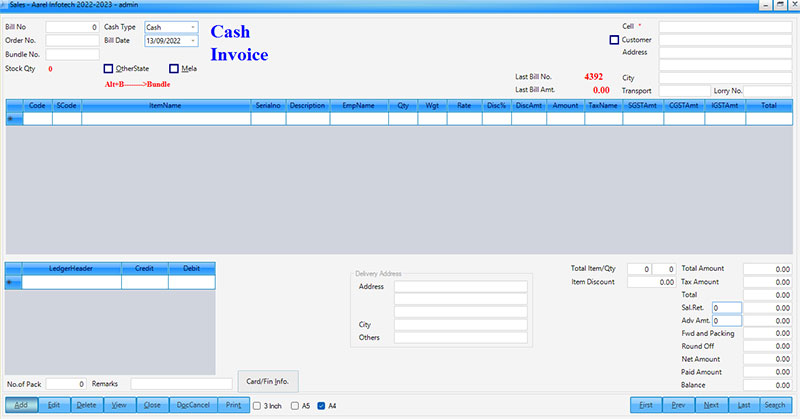Navigate to Prev record
The image size is (800, 419).
pyautogui.click(x=679, y=405)
